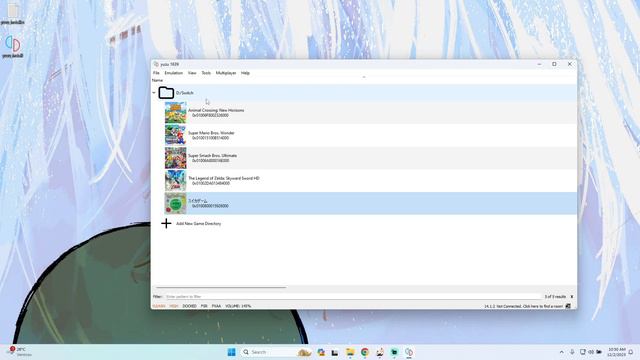Image resolution: width=640 pixels, height=360 pixels.
Task: Open the clock and date panel
Action: (x=616, y=352)
